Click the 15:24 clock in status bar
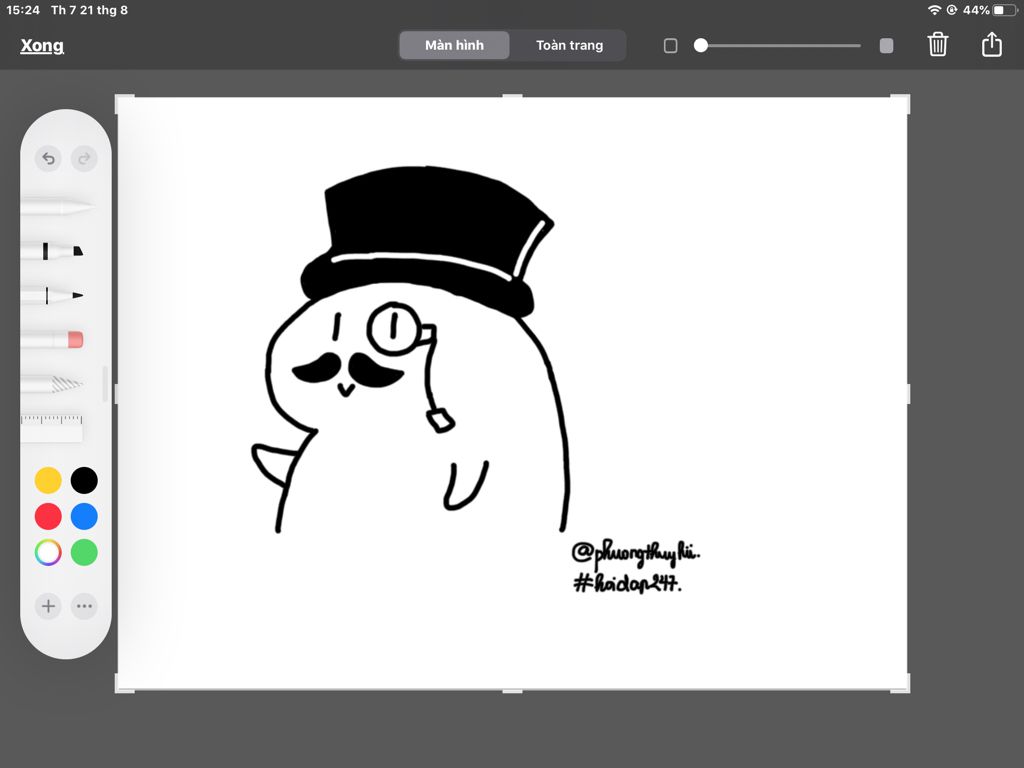The width and height of the screenshot is (1024, 768). (23, 10)
